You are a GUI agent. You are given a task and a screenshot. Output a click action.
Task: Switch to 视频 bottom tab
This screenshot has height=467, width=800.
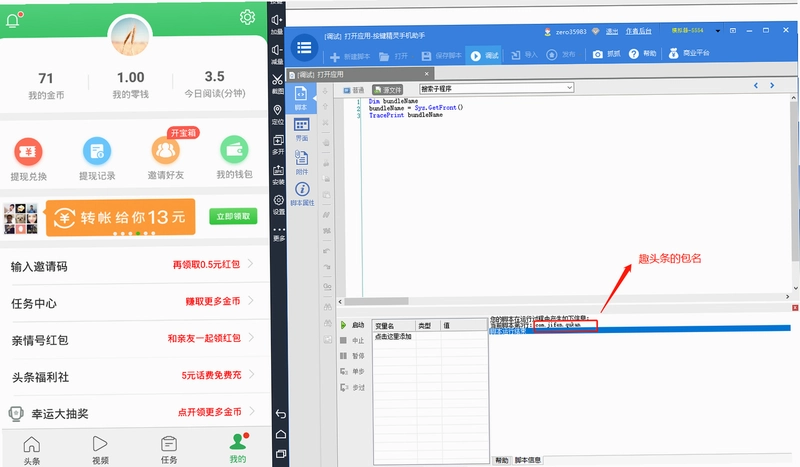[x=100, y=450]
